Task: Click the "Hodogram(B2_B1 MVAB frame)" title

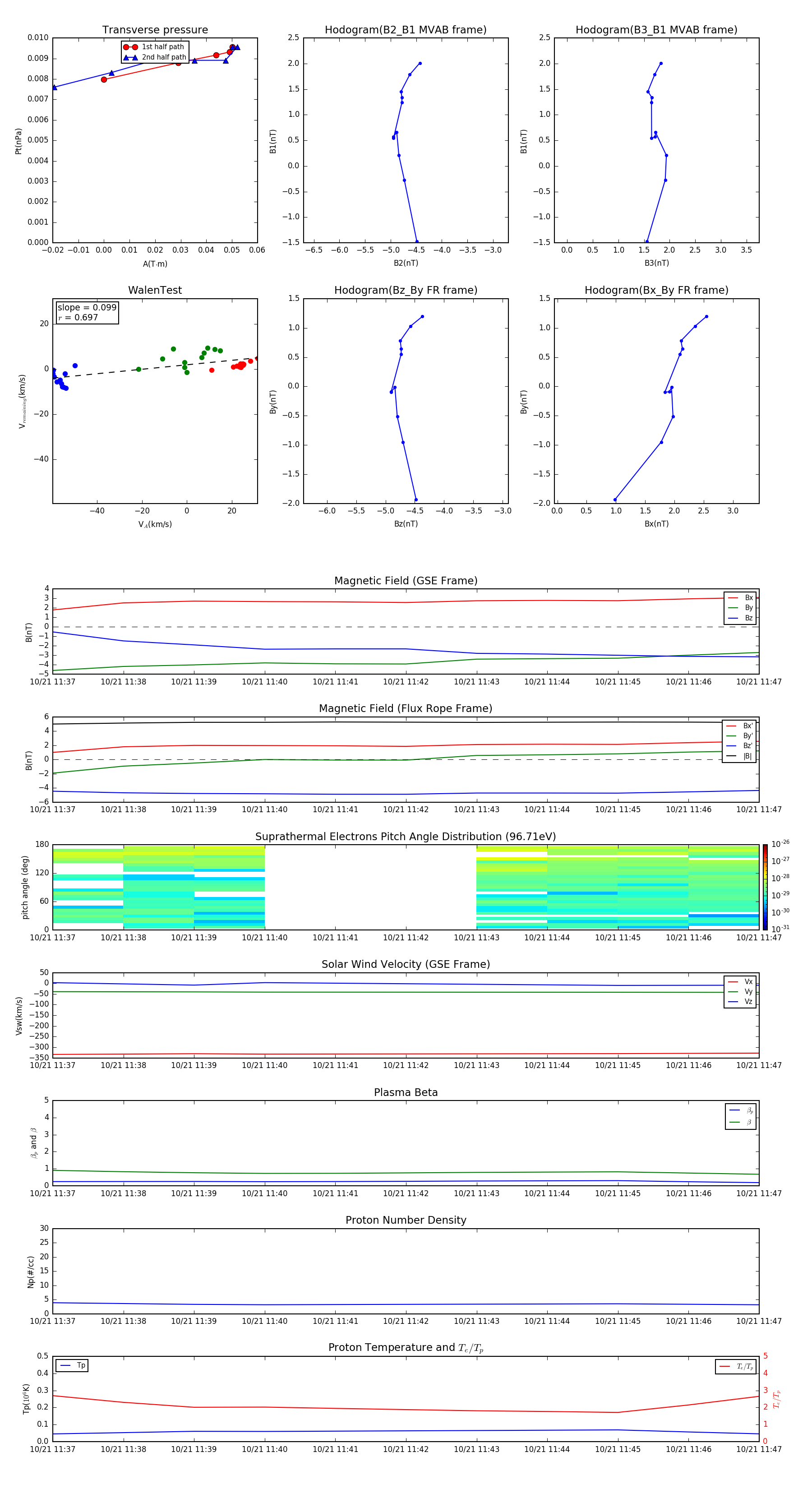Action: coord(406,30)
